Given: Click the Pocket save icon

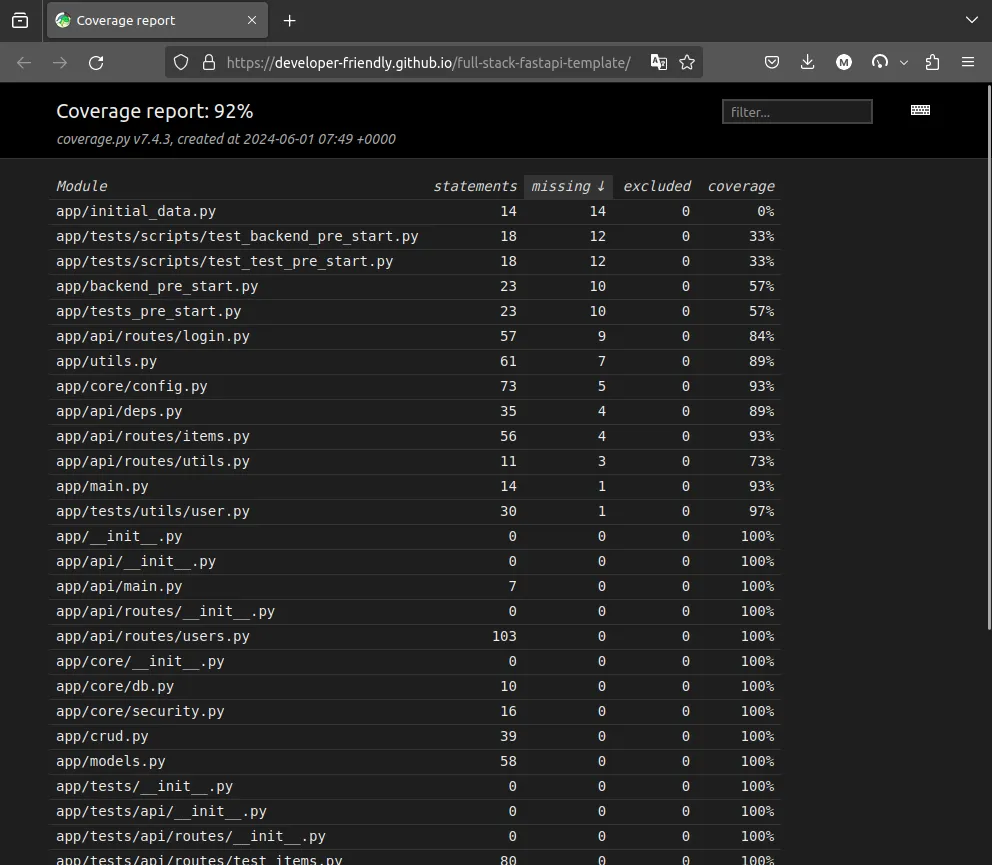Looking at the screenshot, I should click(x=772, y=62).
